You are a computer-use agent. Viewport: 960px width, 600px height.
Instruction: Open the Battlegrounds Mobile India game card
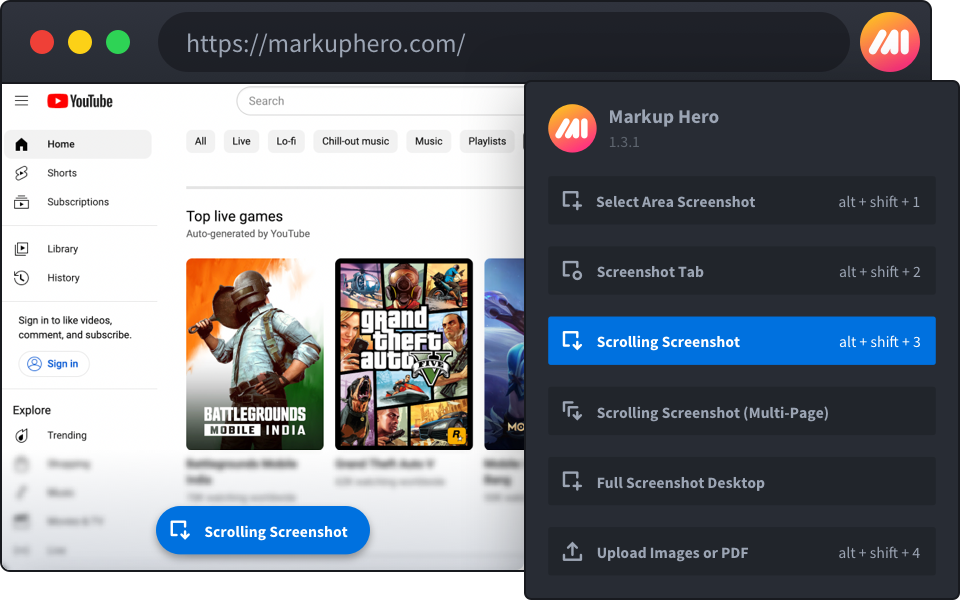255,354
